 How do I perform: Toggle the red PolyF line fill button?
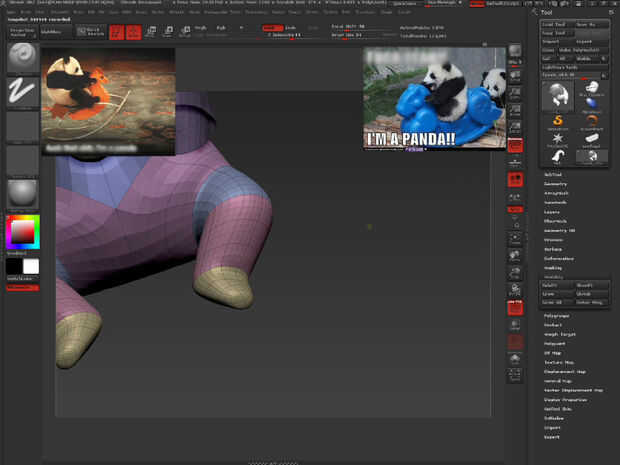pyautogui.click(x=515, y=308)
